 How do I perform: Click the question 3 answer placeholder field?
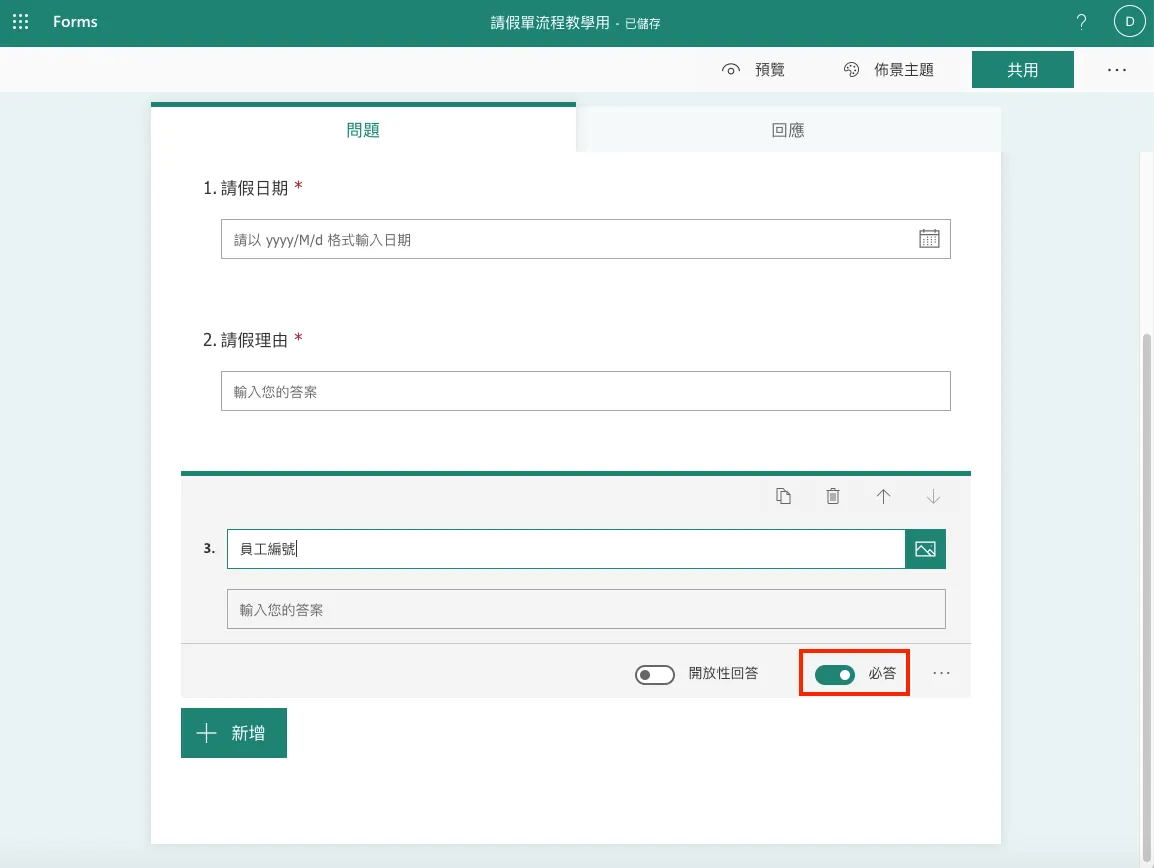point(586,609)
